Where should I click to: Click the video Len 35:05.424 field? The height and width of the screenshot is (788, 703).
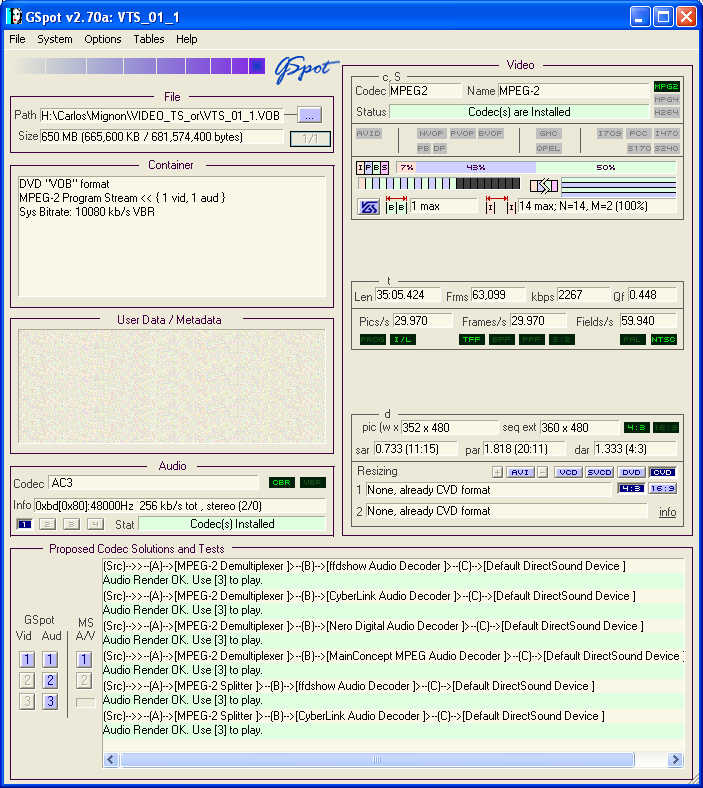(408, 295)
